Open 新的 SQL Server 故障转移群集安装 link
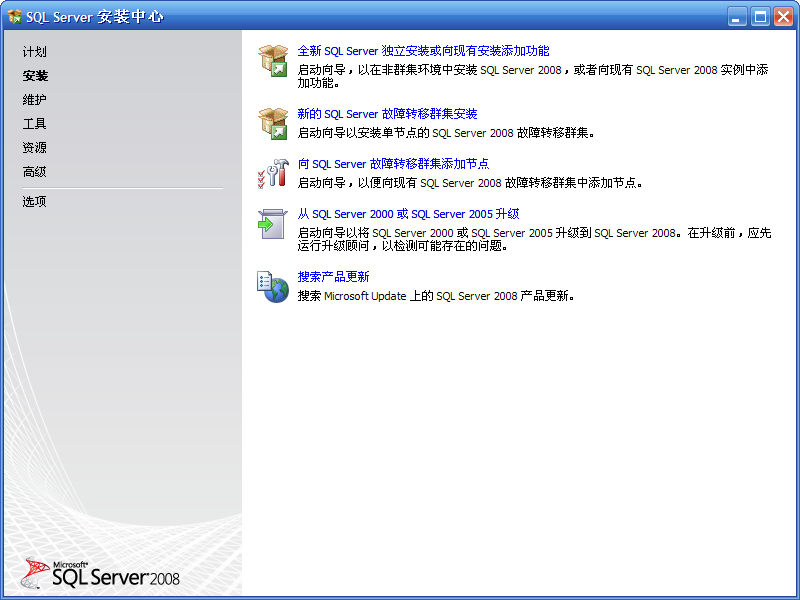 point(387,114)
